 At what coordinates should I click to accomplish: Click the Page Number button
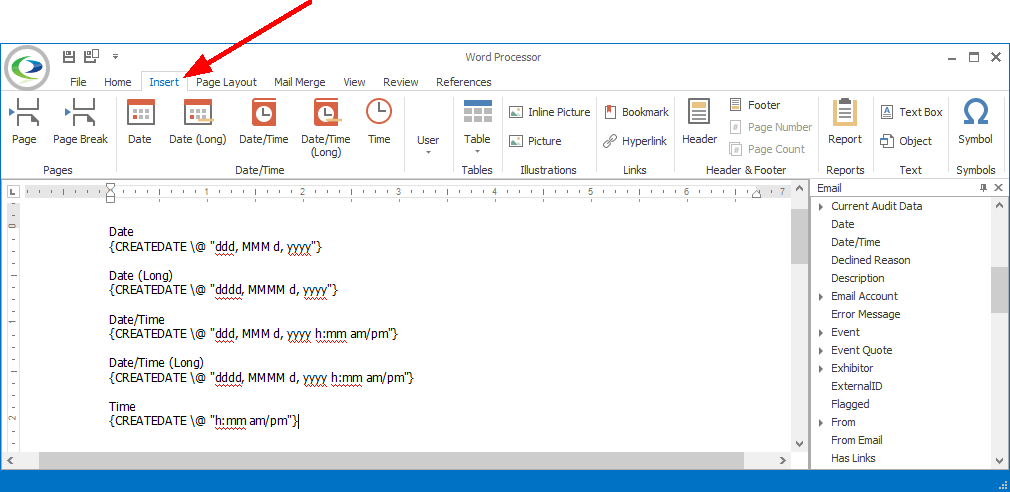770,127
